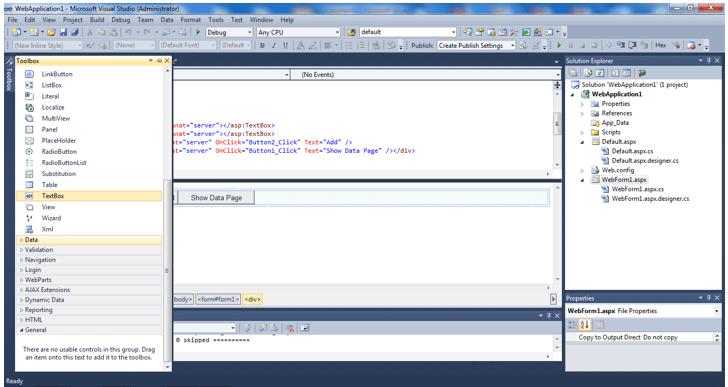Click the Solution Explorer Refresh icon
The height and width of the screenshot is (387, 728).
(x=600, y=73)
